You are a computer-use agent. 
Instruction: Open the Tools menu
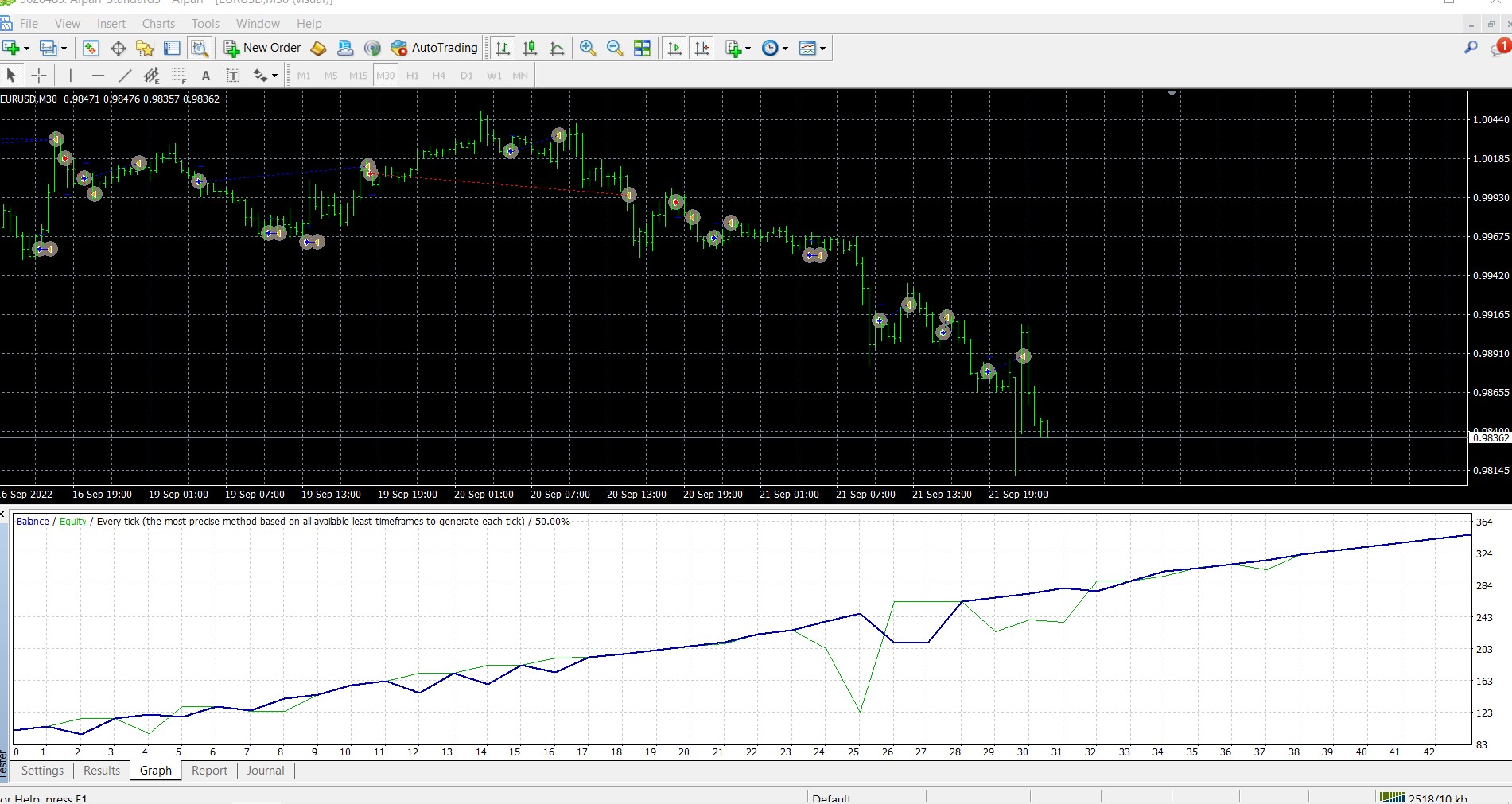click(x=205, y=24)
